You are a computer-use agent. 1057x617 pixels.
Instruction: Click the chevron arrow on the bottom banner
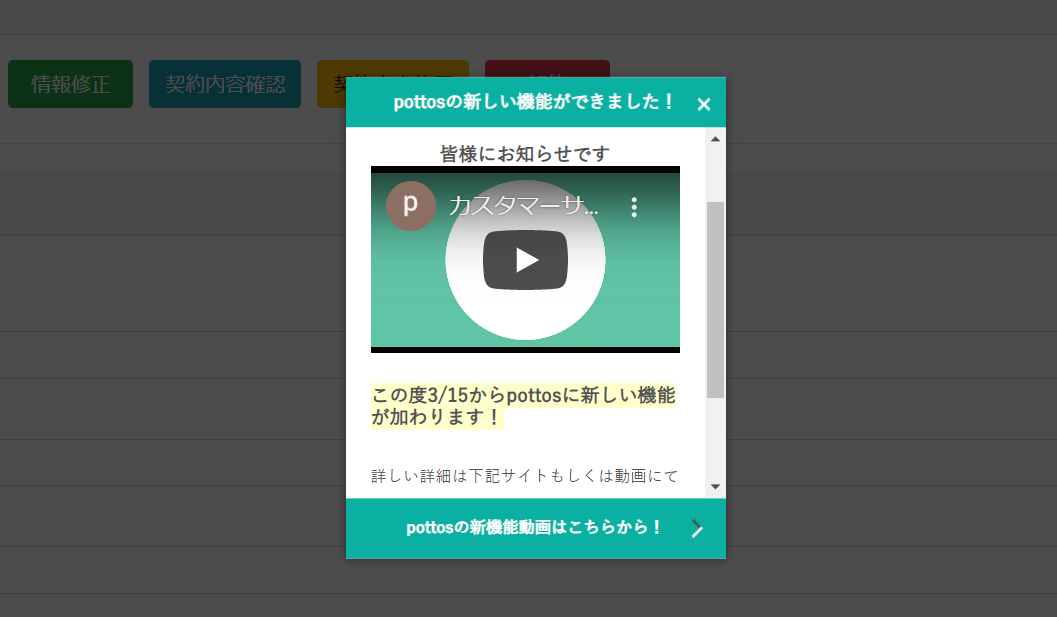[x=697, y=529]
